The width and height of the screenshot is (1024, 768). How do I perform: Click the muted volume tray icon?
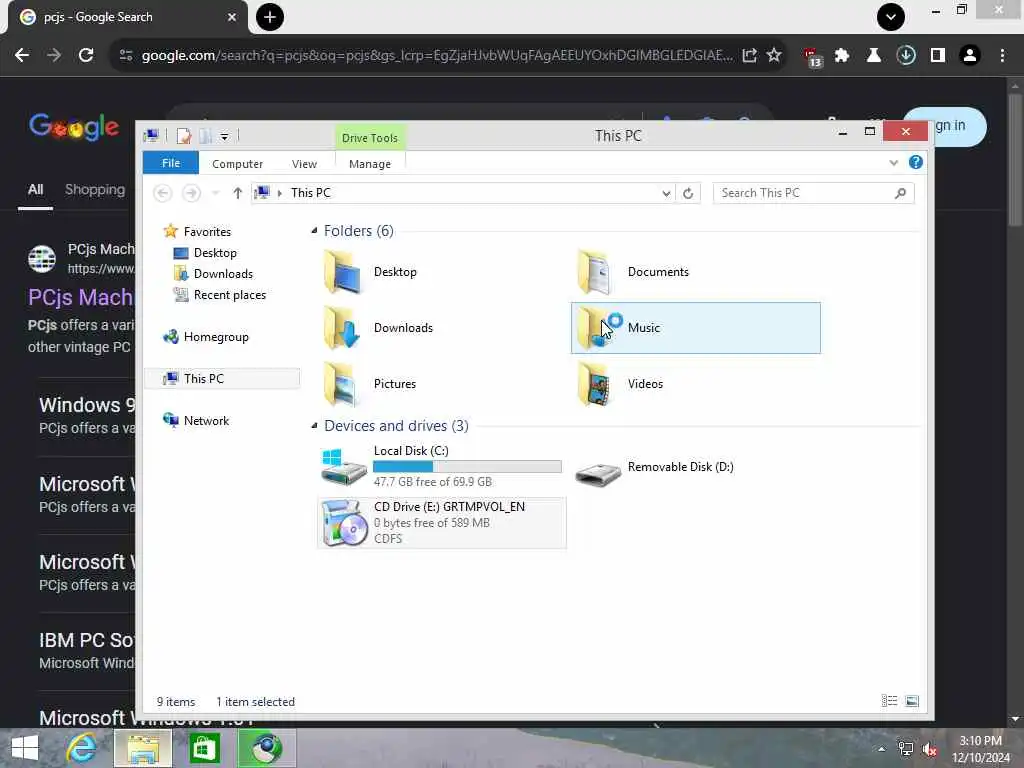929,749
